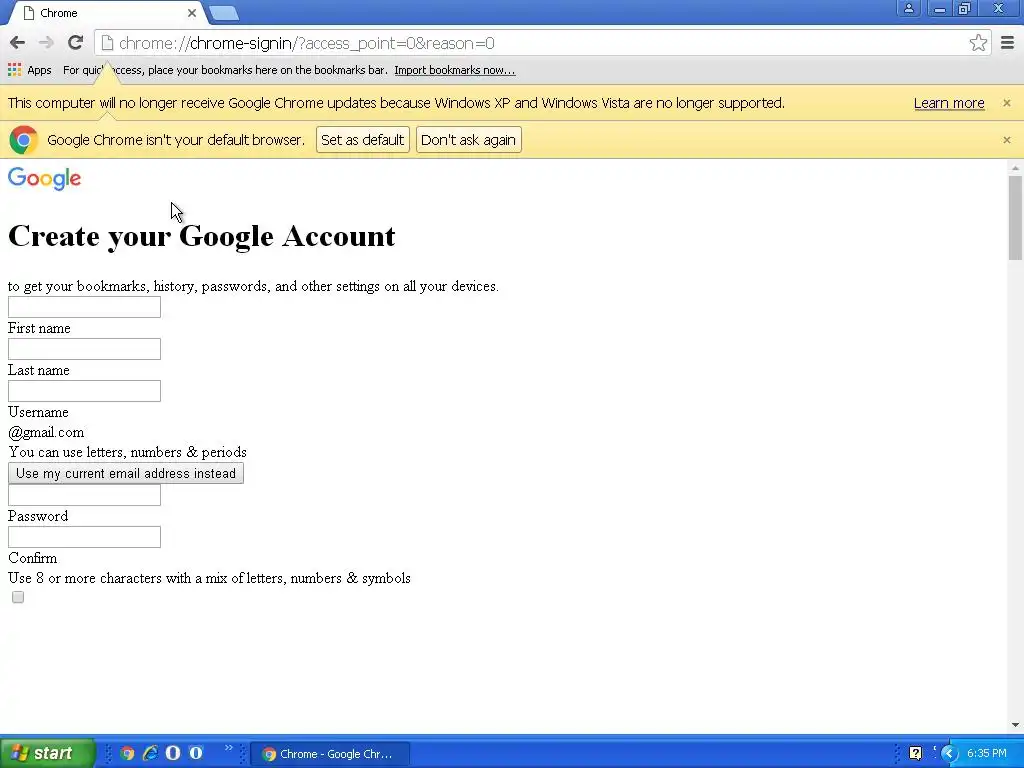The height and width of the screenshot is (768, 1024).
Task: Expand the quick launch overflow chevron
Action: (x=229, y=748)
